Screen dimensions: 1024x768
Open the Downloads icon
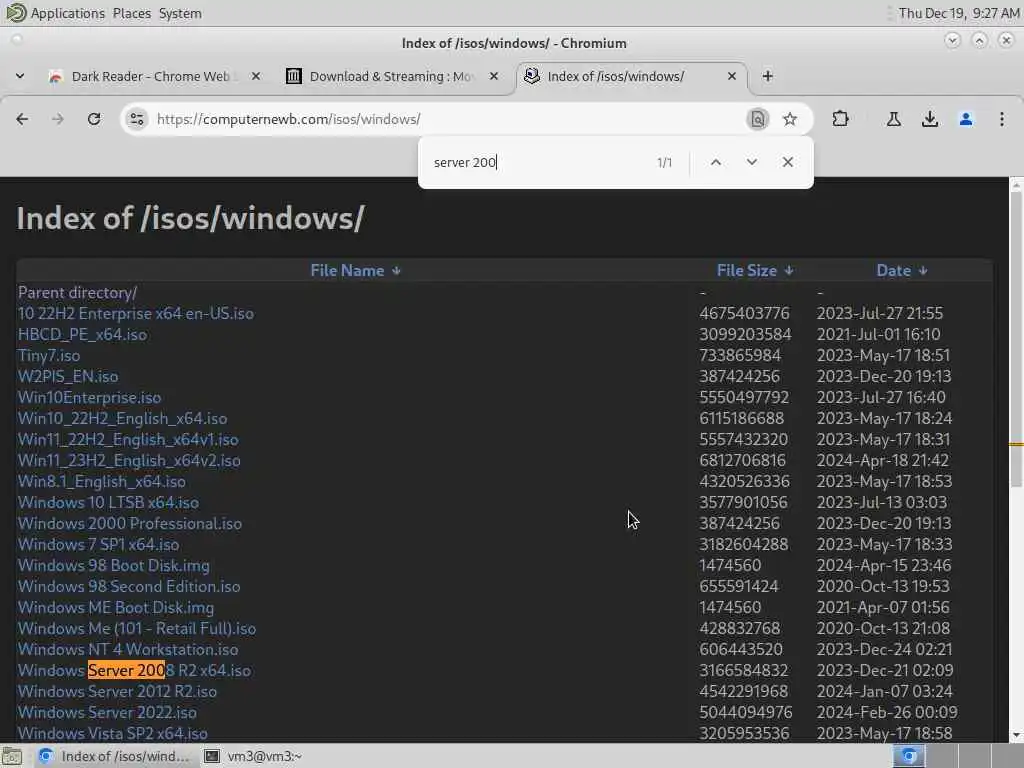930,119
